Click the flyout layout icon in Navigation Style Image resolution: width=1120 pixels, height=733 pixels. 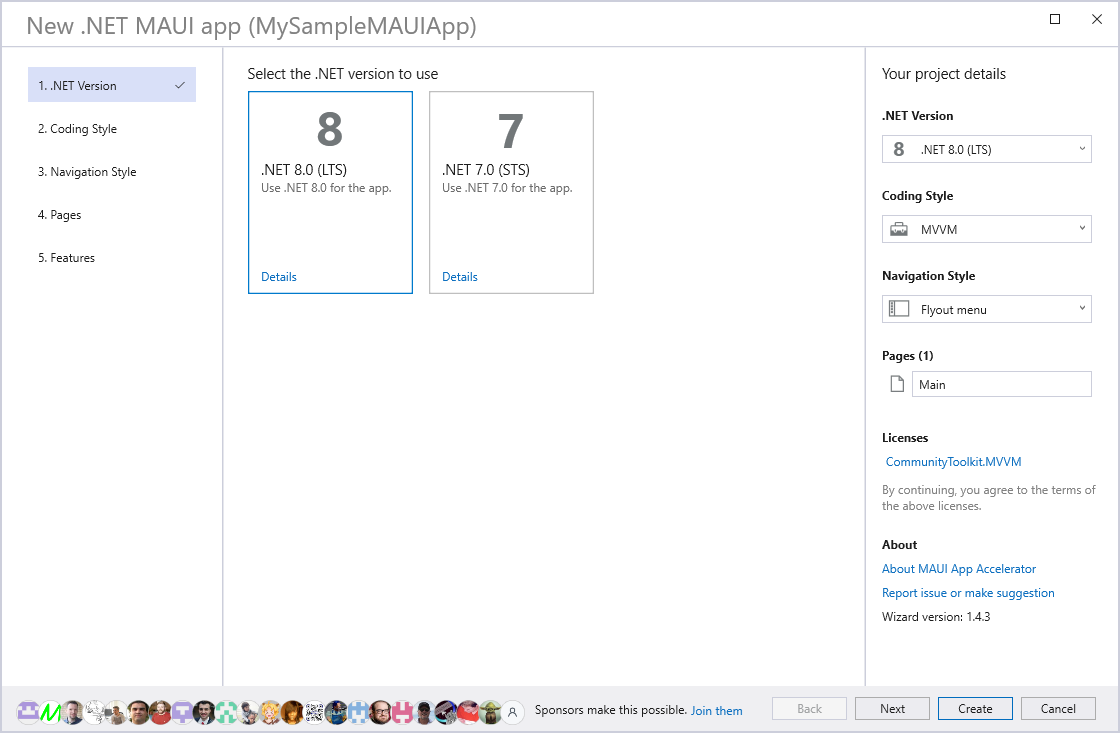coord(899,309)
